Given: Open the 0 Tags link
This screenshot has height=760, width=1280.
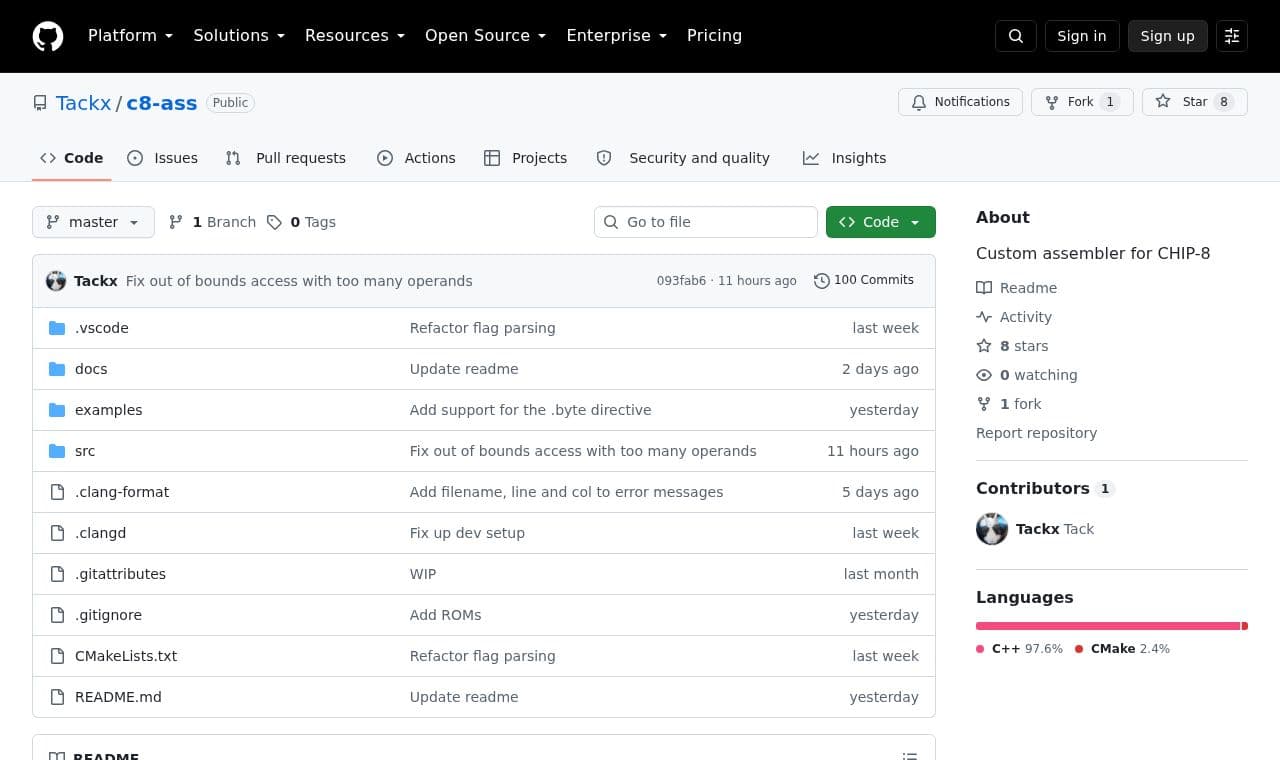Looking at the screenshot, I should [x=301, y=222].
